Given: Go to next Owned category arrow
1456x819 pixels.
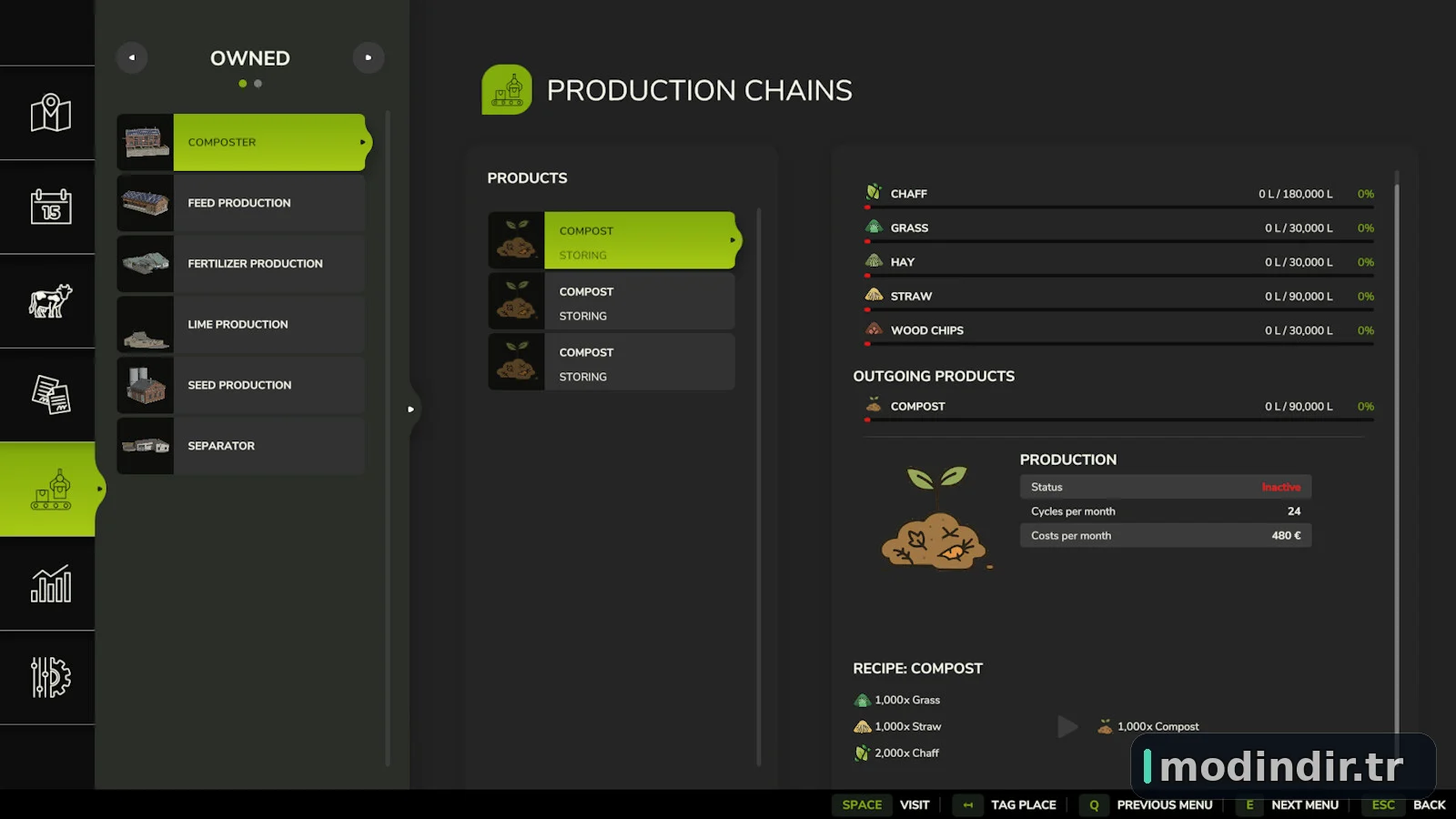Looking at the screenshot, I should pyautogui.click(x=369, y=57).
